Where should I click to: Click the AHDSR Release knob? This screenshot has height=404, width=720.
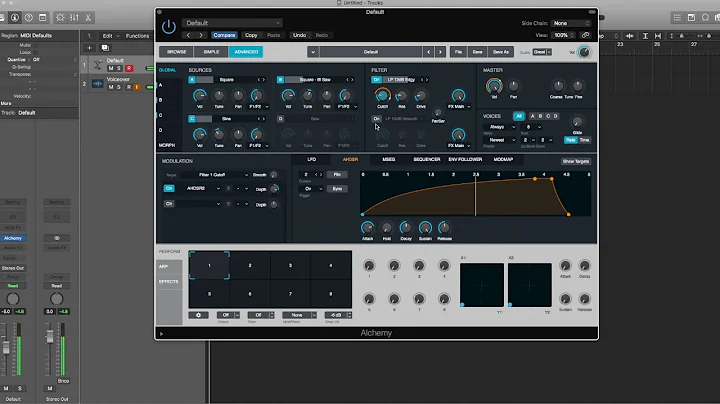(444, 227)
